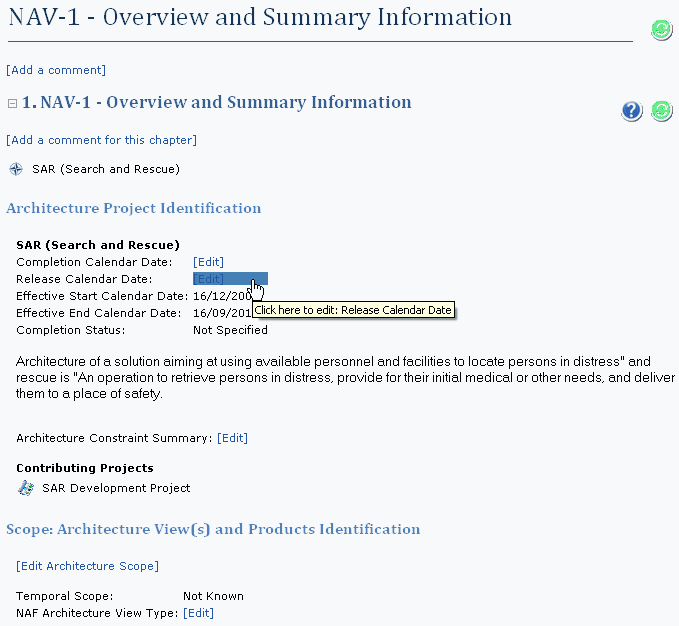Edit the Architecture Constraint Summary
This screenshot has height=626, width=679.
(232, 438)
